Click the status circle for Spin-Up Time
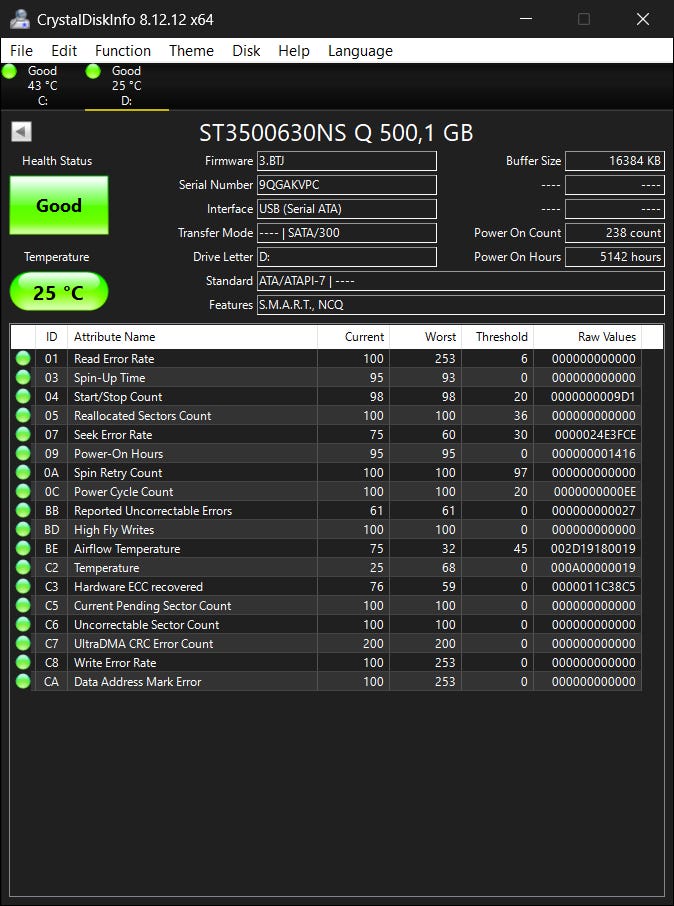The image size is (674, 906). 23,377
